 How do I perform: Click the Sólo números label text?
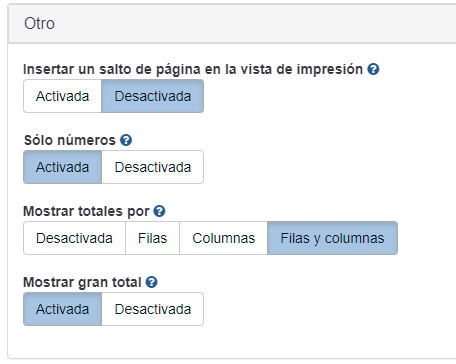[x=70, y=140]
